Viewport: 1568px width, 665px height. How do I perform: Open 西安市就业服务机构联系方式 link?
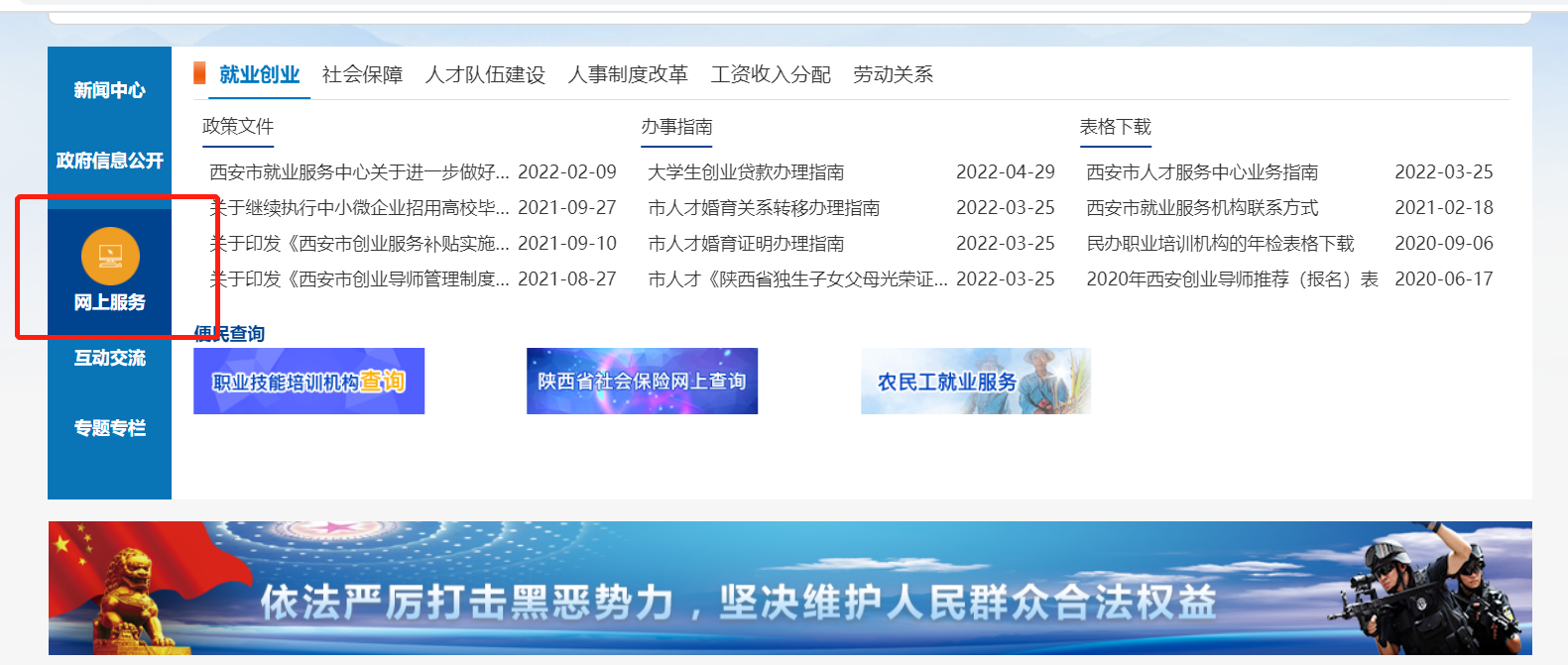tap(1202, 208)
